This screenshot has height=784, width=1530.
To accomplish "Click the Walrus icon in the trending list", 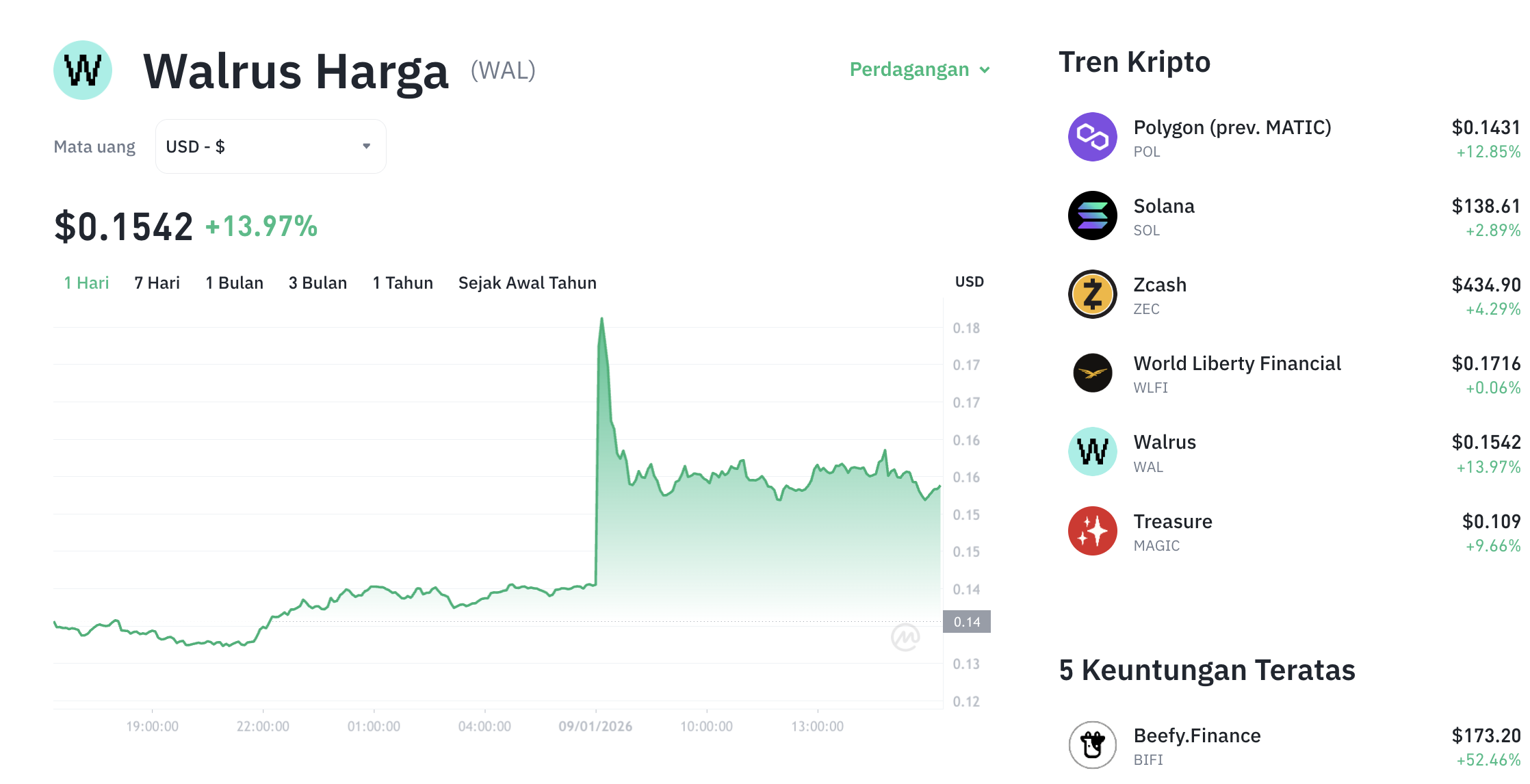I will click(1093, 452).
